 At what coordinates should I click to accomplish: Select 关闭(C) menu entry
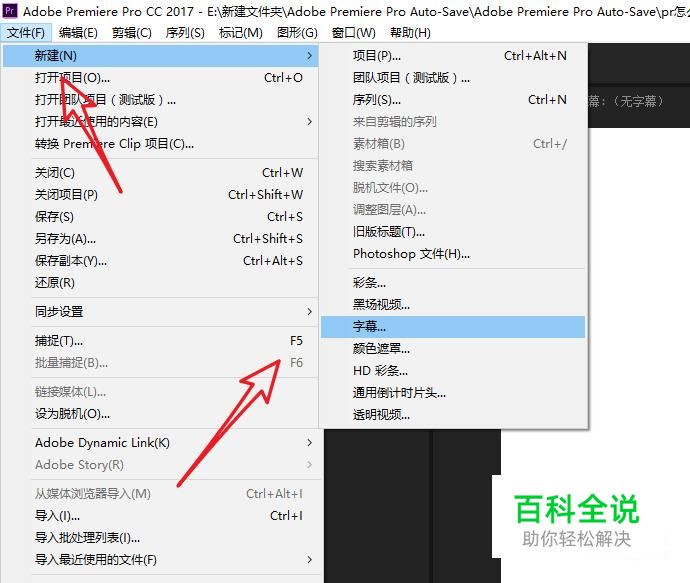pyautogui.click(x=161, y=173)
